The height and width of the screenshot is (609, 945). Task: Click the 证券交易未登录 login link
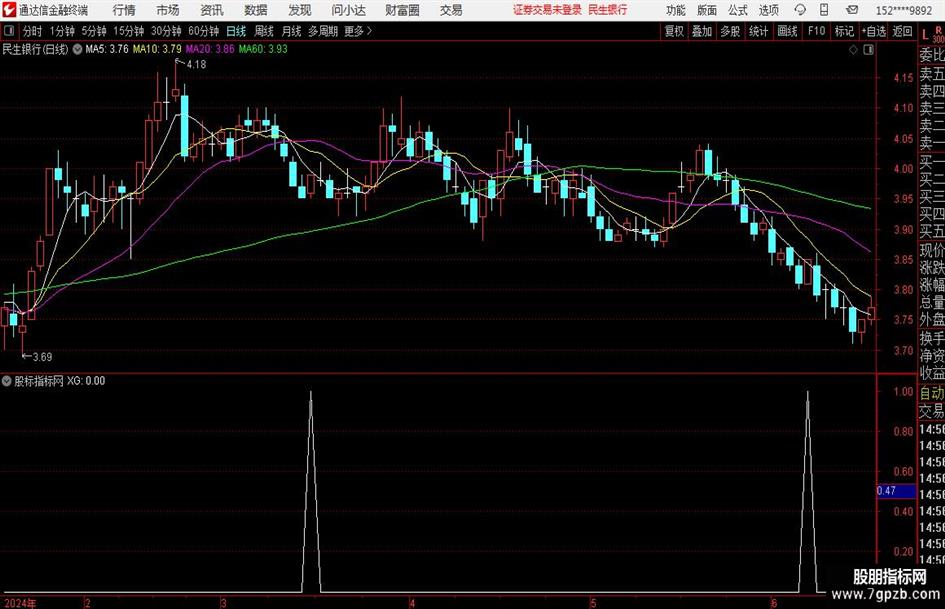(547, 10)
